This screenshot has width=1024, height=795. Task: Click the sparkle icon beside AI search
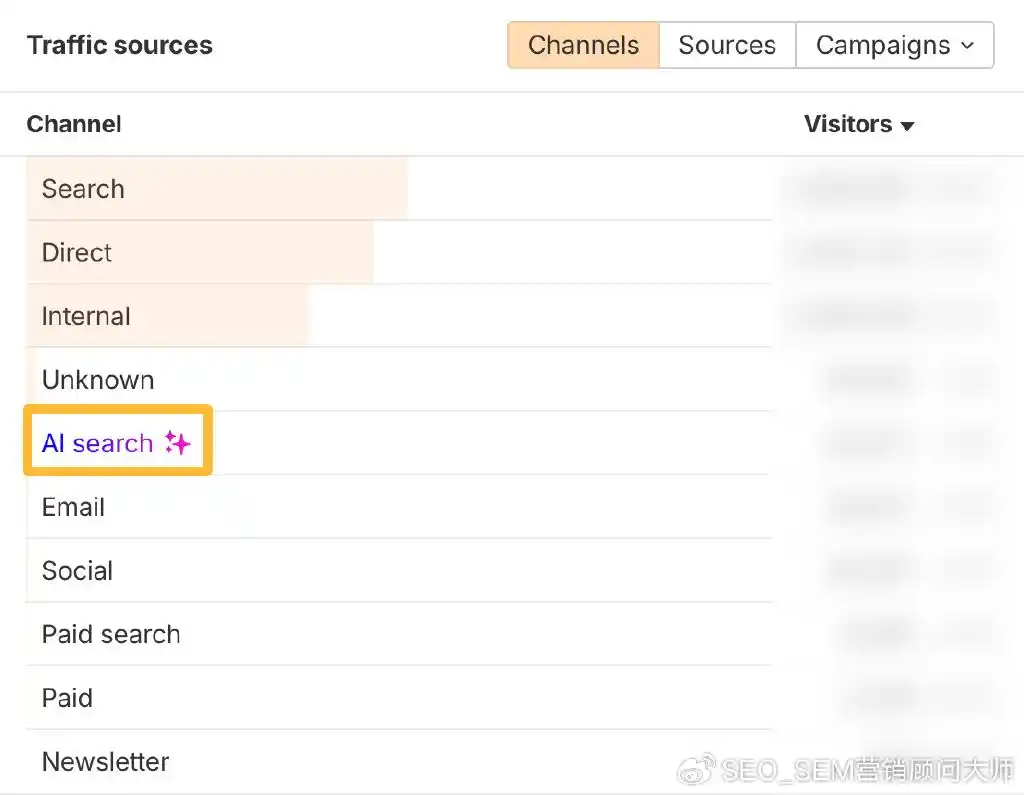coord(177,443)
